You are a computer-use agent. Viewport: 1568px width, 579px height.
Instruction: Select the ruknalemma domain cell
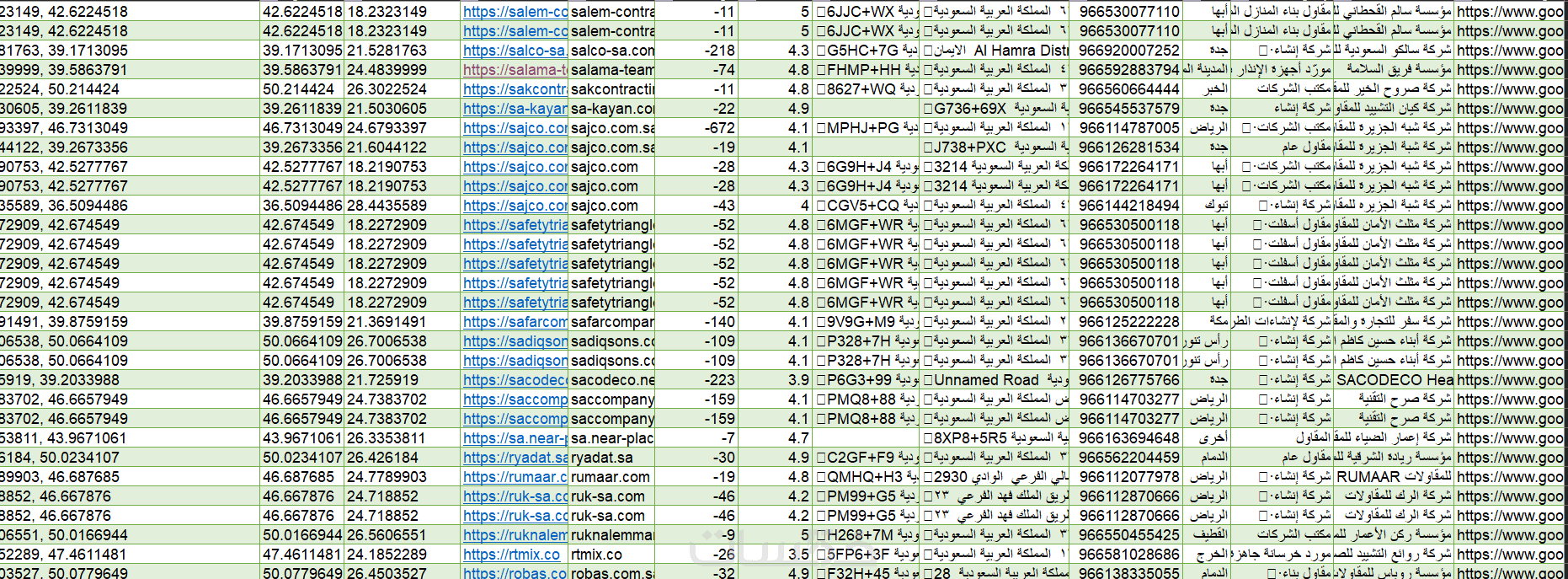coord(612,535)
